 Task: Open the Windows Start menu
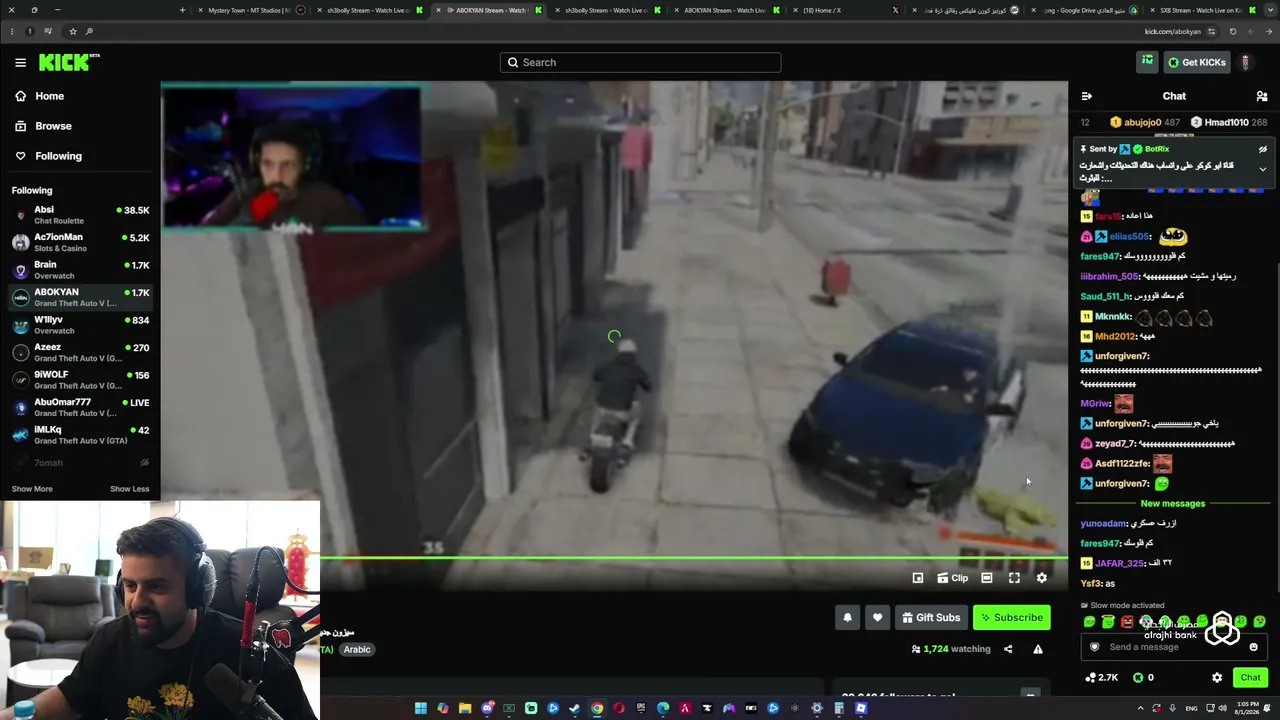(x=421, y=709)
